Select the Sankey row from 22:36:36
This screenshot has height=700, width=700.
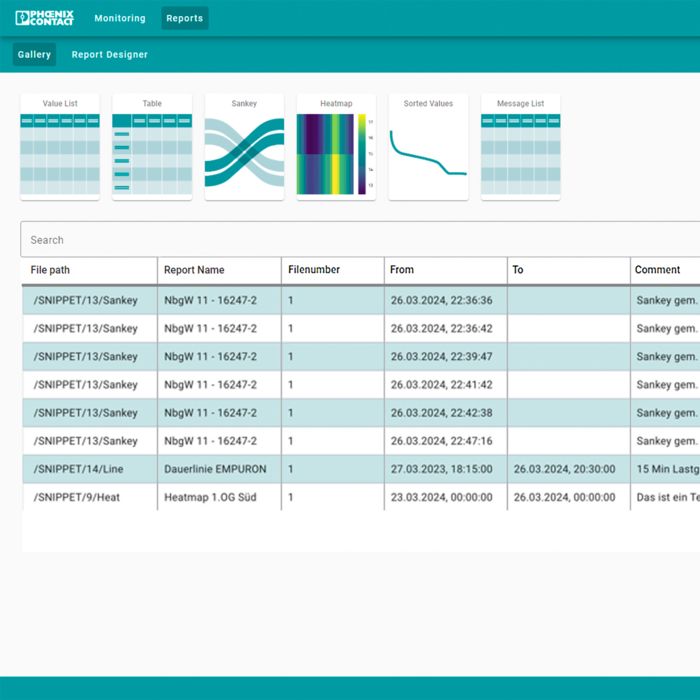pyautogui.click(x=361, y=300)
